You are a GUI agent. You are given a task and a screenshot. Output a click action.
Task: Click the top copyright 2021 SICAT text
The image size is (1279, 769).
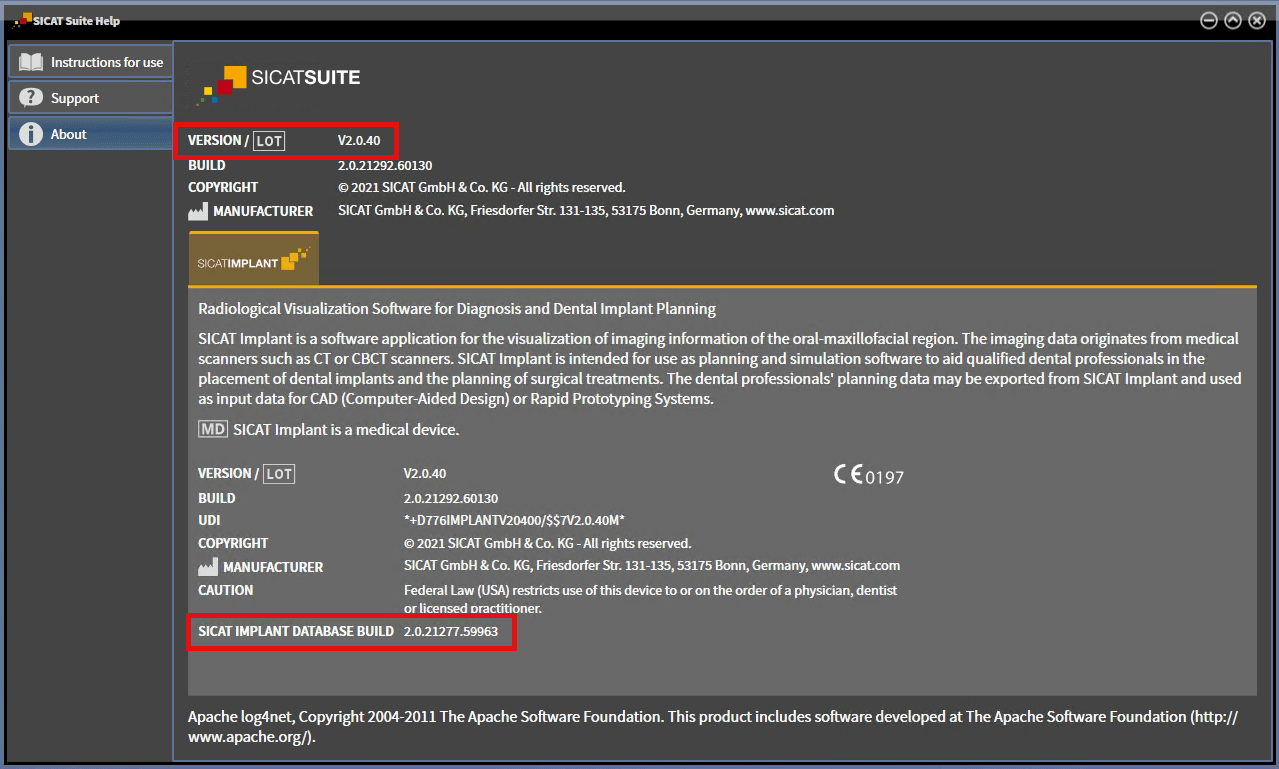(482, 187)
